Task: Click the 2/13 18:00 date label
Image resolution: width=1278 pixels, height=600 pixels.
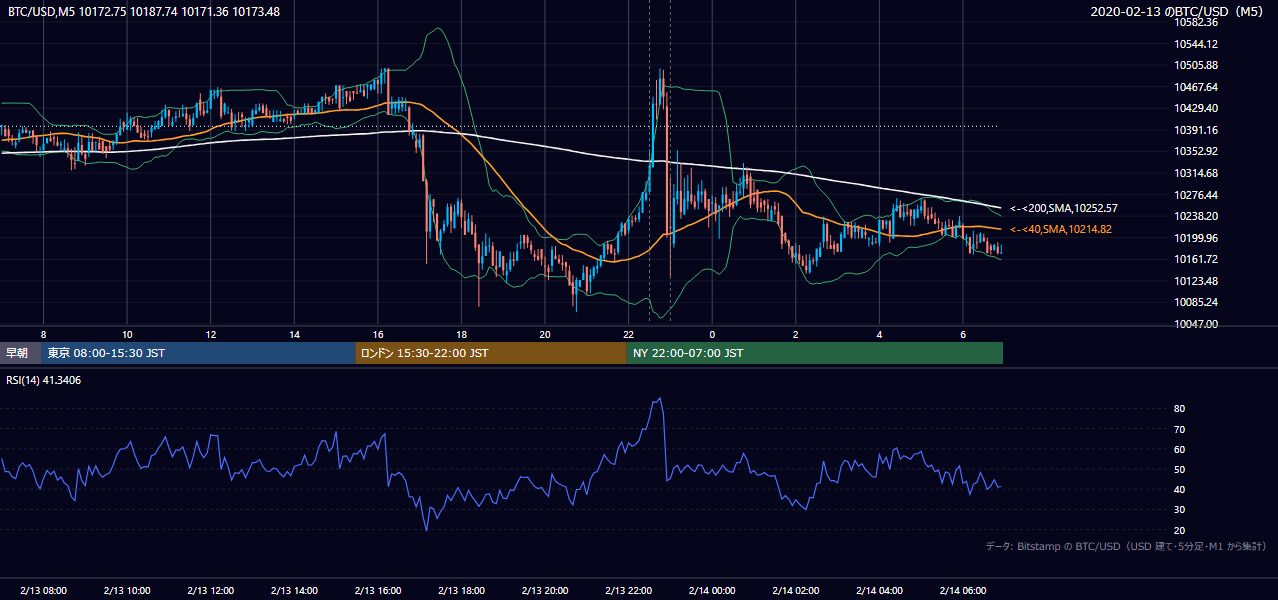Action: [x=461, y=591]
